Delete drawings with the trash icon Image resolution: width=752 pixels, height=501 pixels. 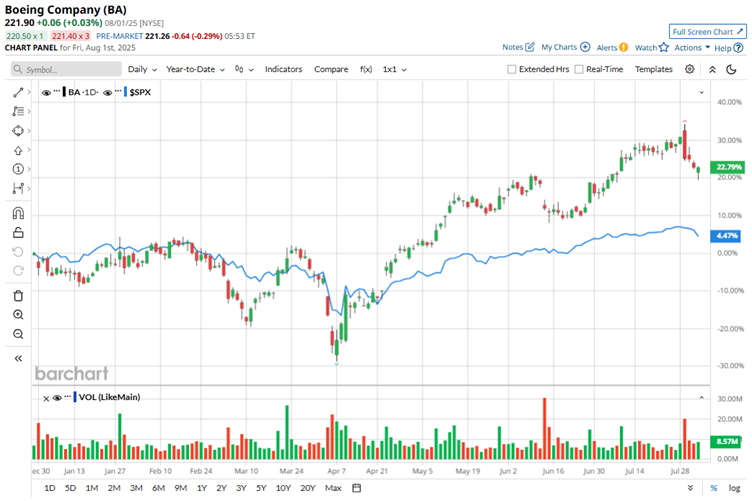pyautogui.click(x=18, y=296)
